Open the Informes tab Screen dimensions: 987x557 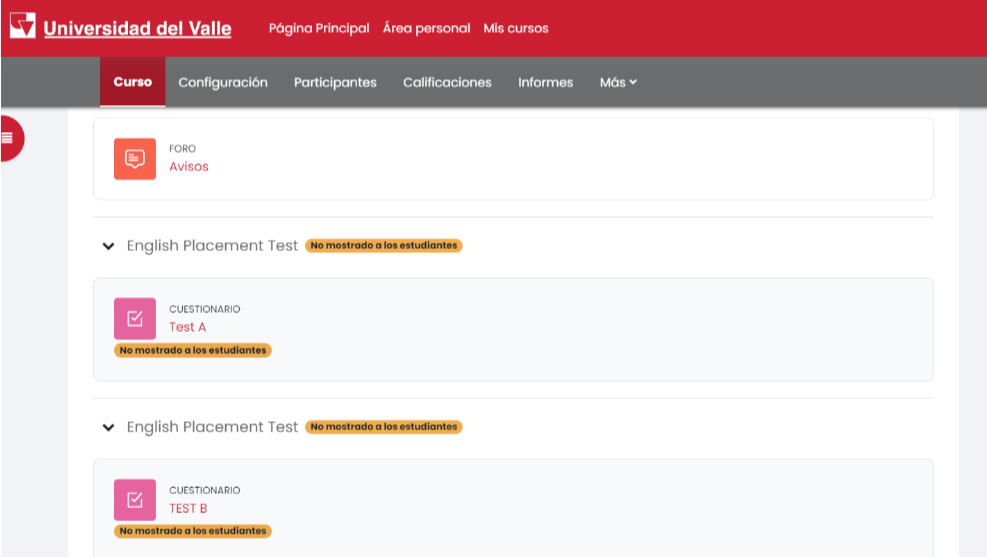[545, 82]
